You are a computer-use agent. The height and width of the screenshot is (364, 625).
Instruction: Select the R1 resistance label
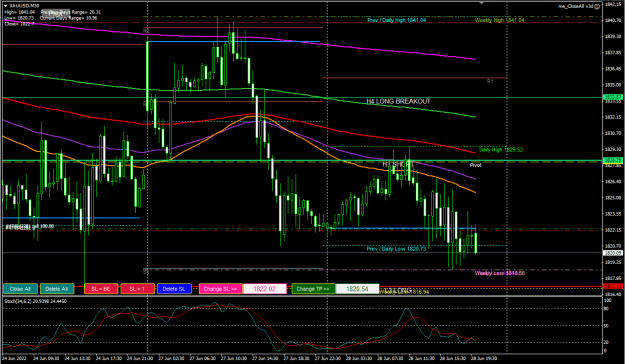(x=490, y=81)
